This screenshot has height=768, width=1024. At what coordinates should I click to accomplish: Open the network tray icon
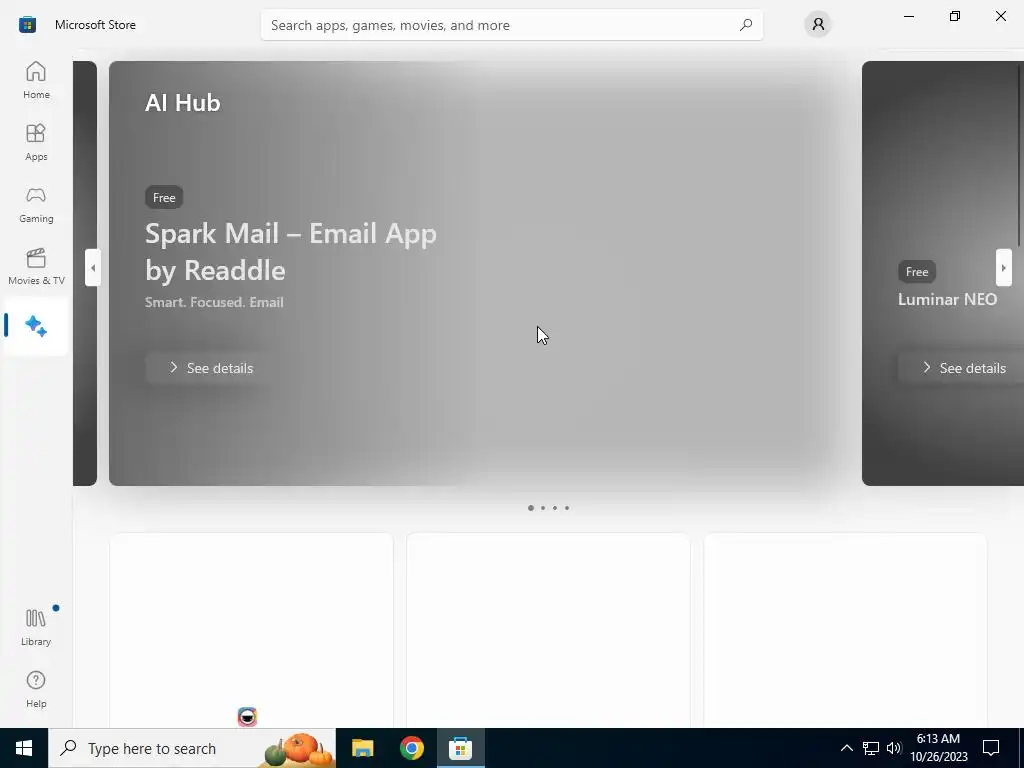point(871,748)
